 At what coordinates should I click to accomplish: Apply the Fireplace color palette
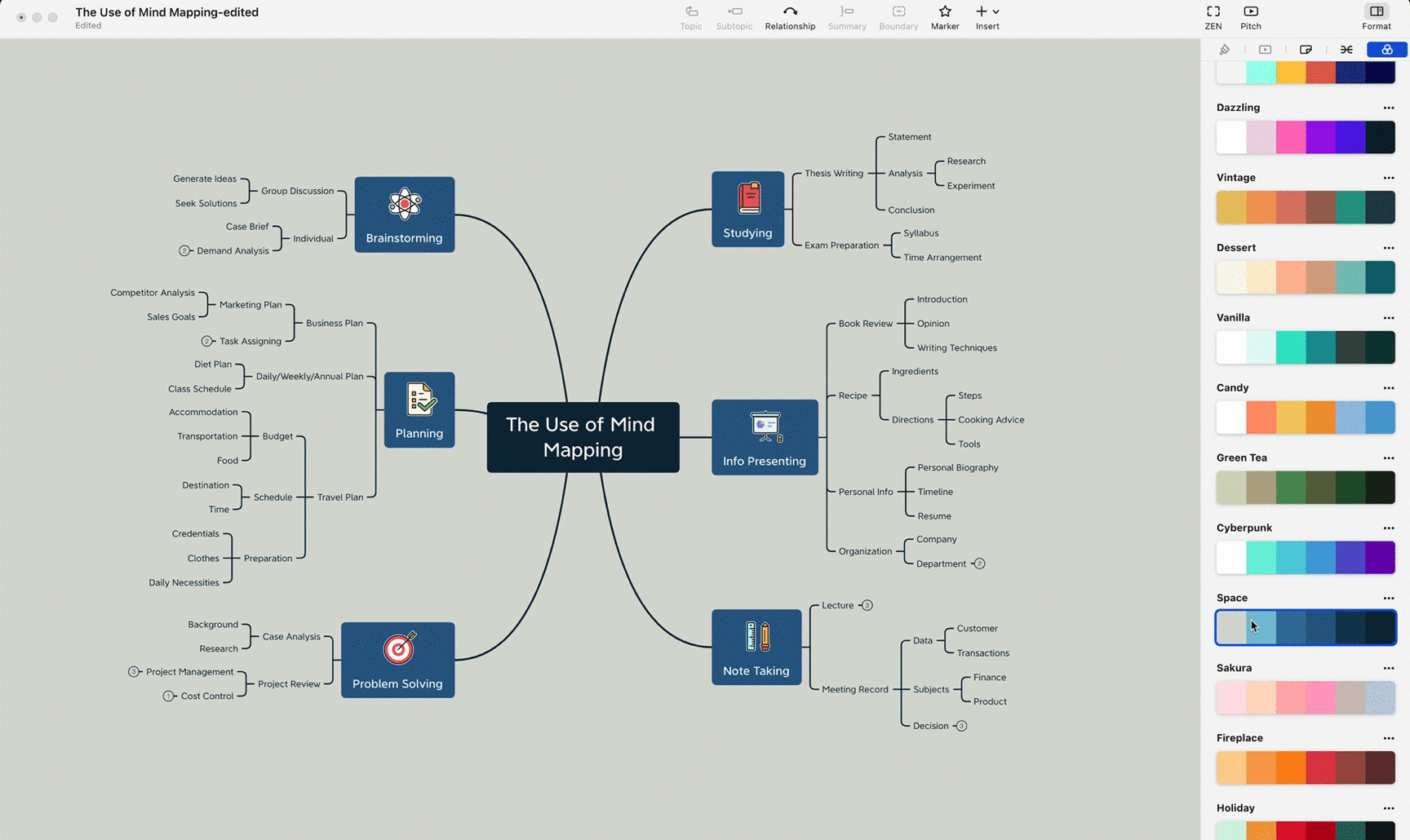point(1306,768)
